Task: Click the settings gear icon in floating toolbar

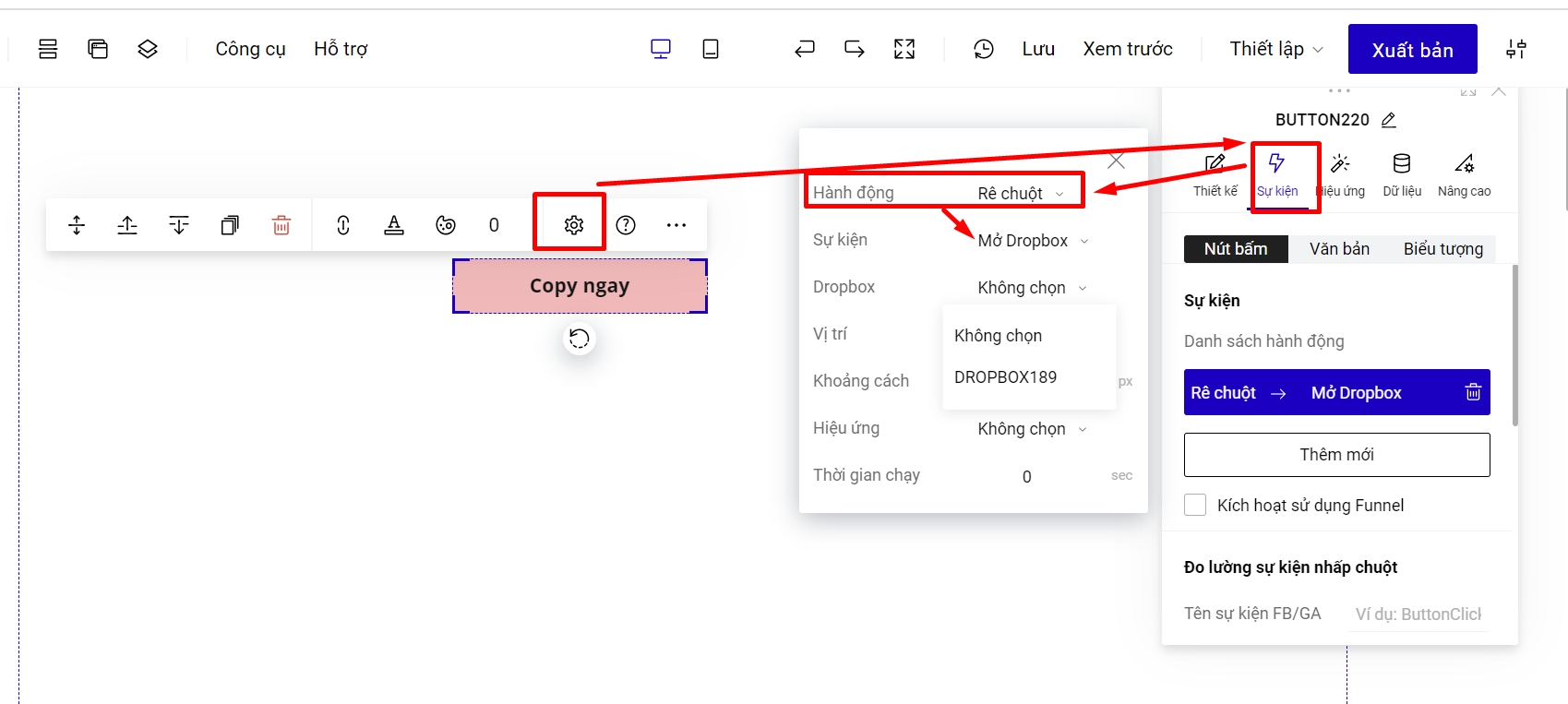Action: [573, 225]
